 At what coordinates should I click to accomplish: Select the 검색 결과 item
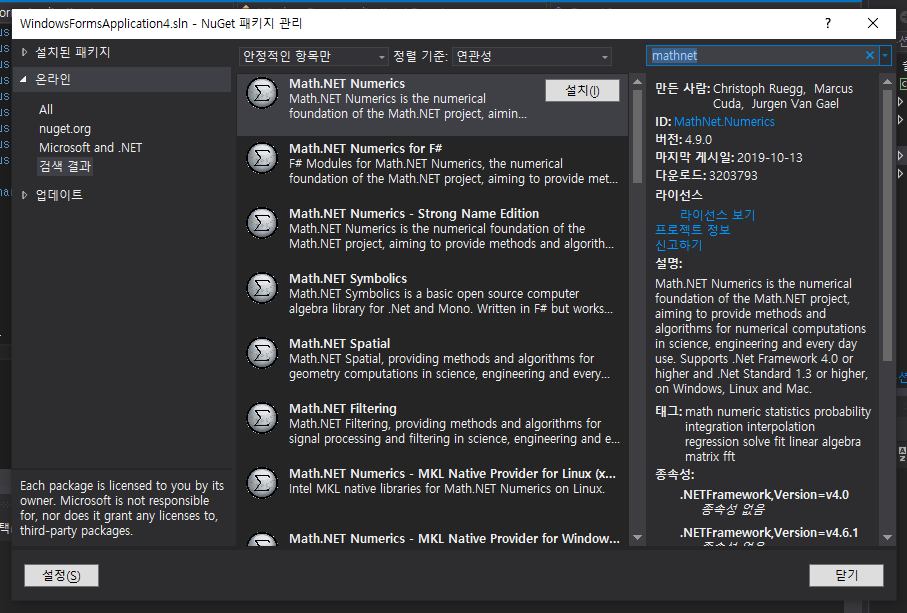pos(65,167)
